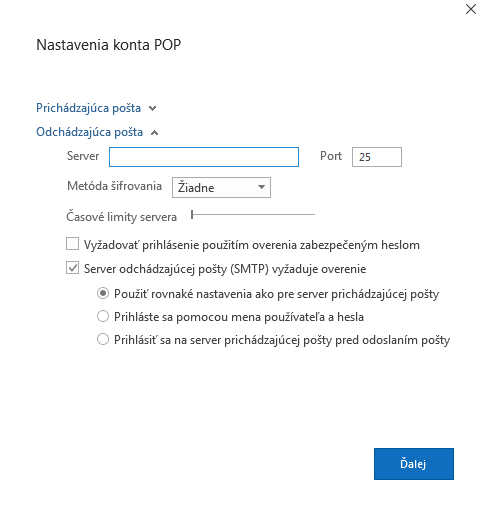The width and height of the screenshot is (488, 522).
Task: Select Použiť rovnaké nastavenia radio option
Action: (x=103, y=293)
